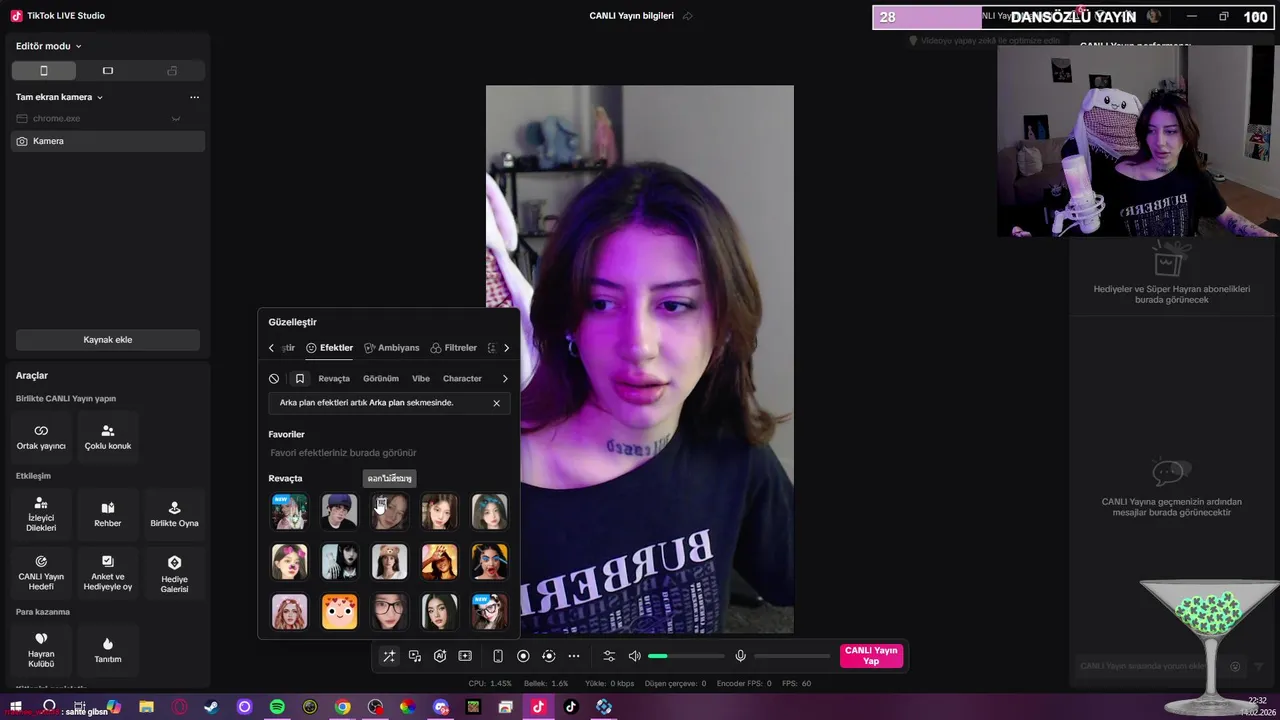
Task: Open Spotify from the taskbar
Action: [x=277, y=707]
